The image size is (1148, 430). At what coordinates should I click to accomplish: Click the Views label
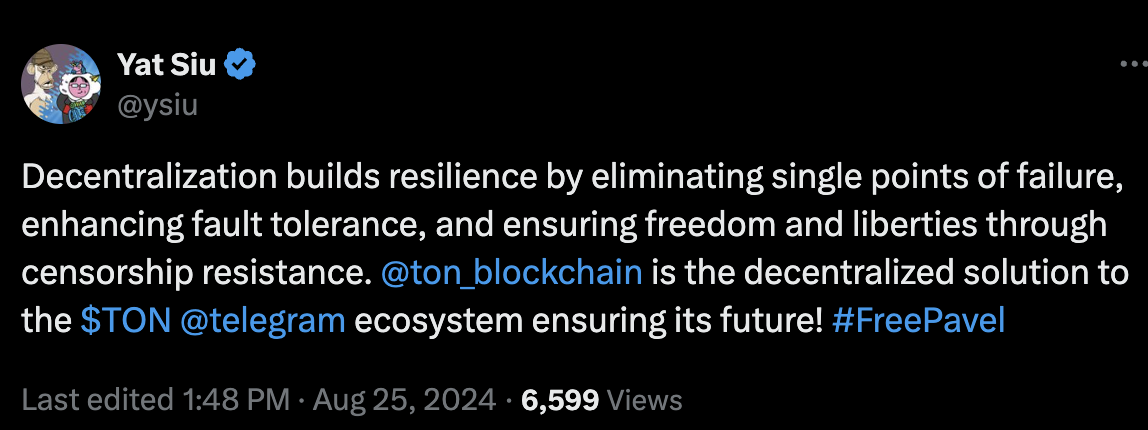coord(645,400)
